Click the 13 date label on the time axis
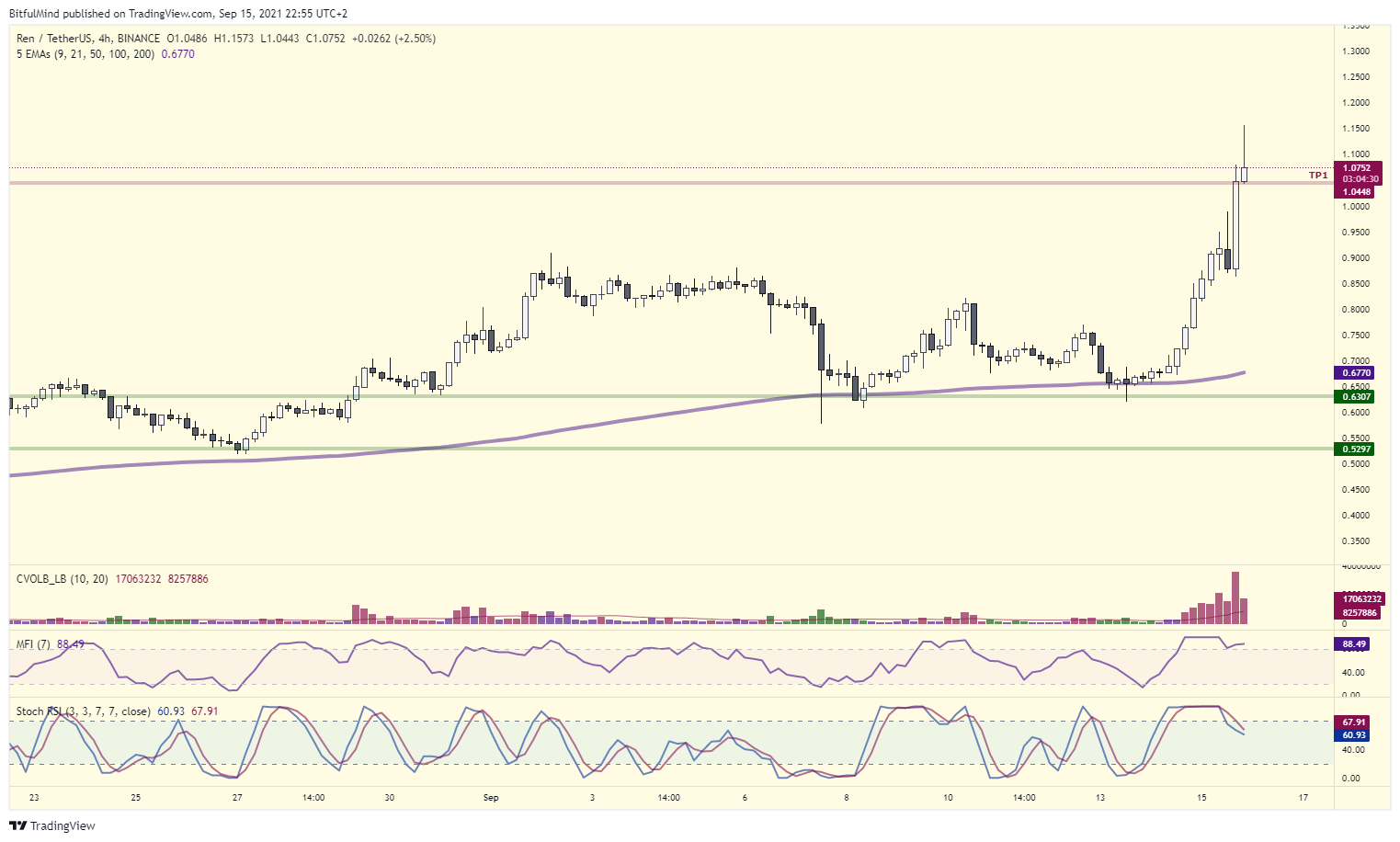This screenshot has height=842, width=1400. click(x=1100, y=798)
